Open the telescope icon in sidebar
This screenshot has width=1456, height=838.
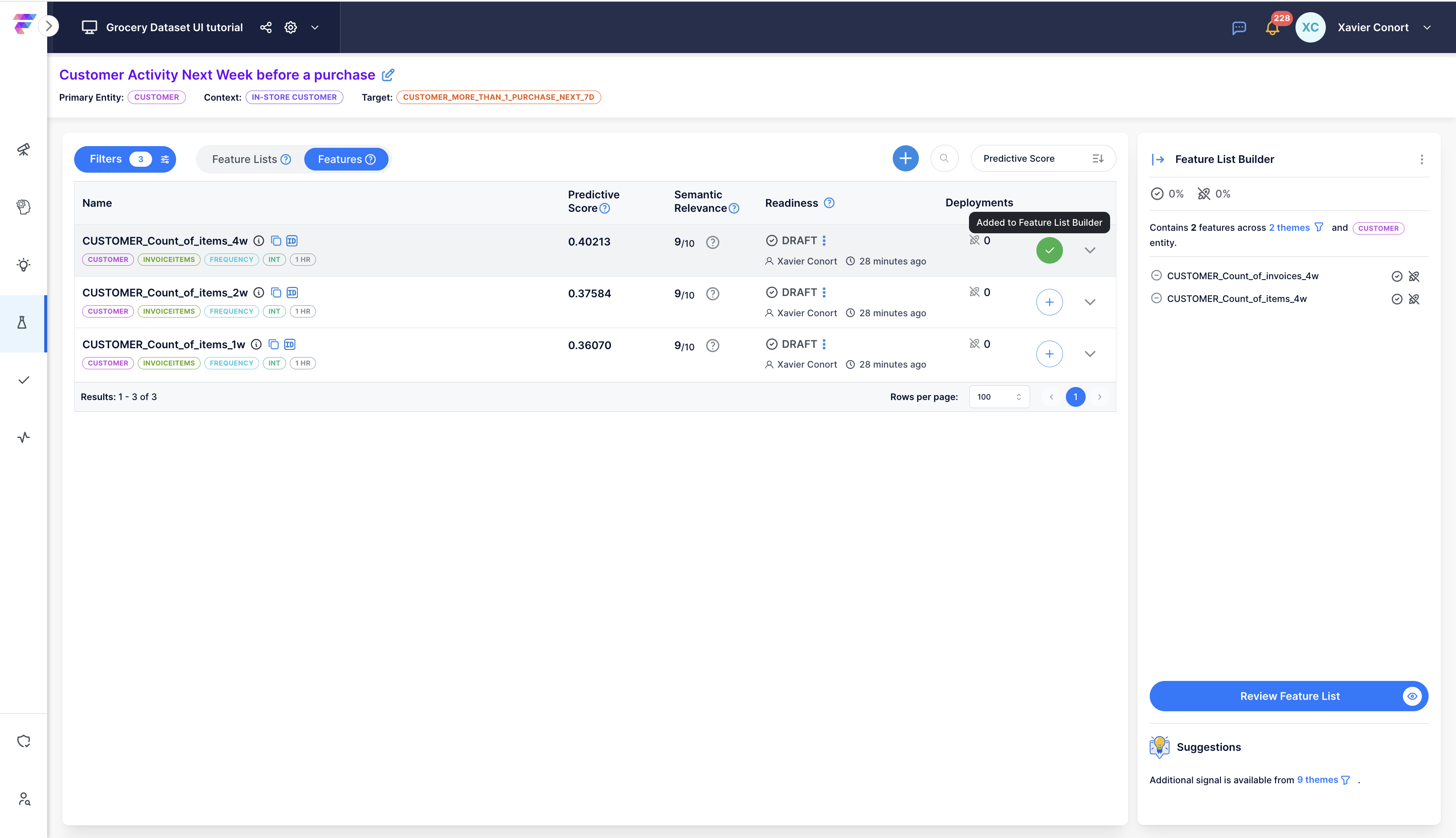(x=24, y=149)
